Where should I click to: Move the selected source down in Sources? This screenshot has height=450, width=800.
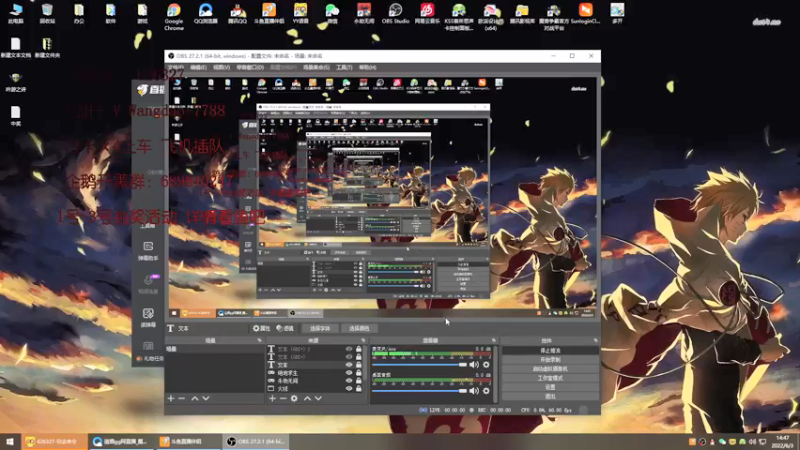point(318,398)
